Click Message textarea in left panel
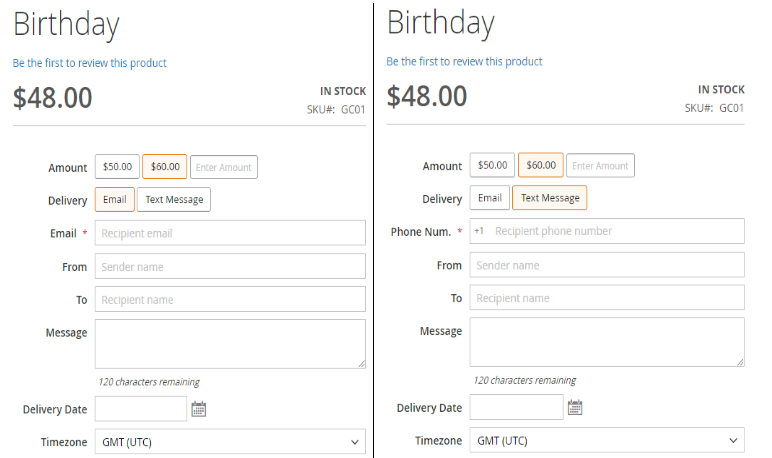 click(x=230, y=343)
